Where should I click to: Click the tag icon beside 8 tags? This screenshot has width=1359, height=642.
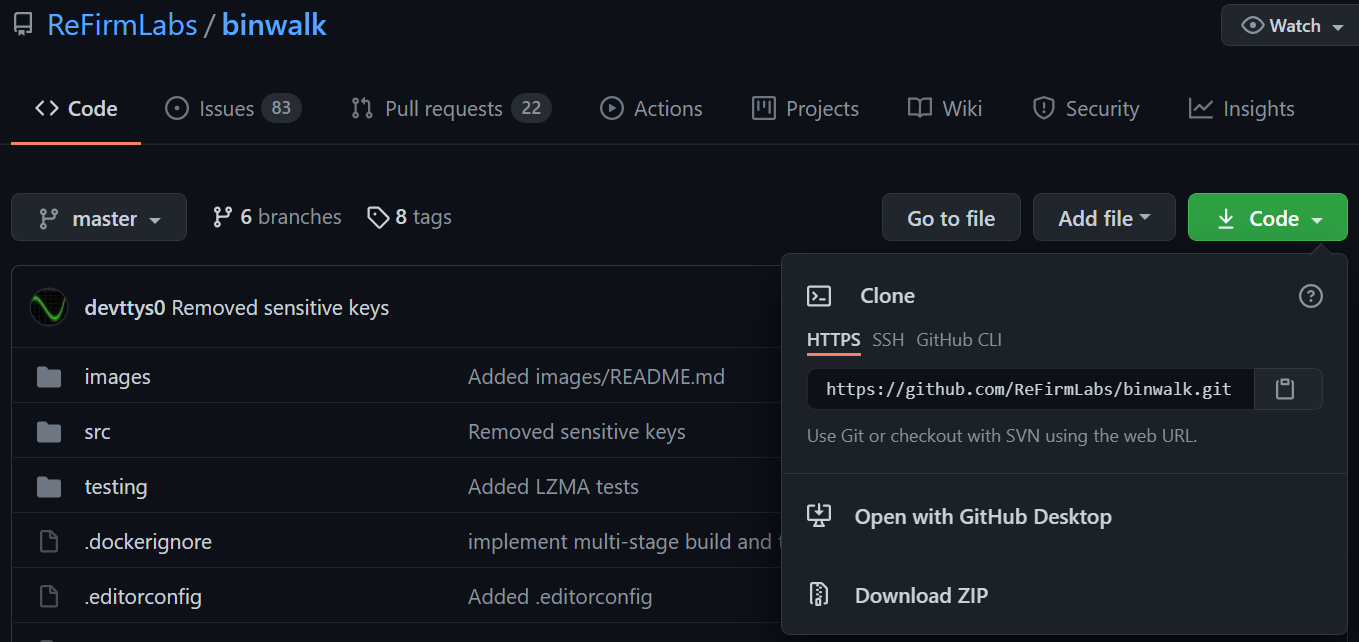(378, 217)
